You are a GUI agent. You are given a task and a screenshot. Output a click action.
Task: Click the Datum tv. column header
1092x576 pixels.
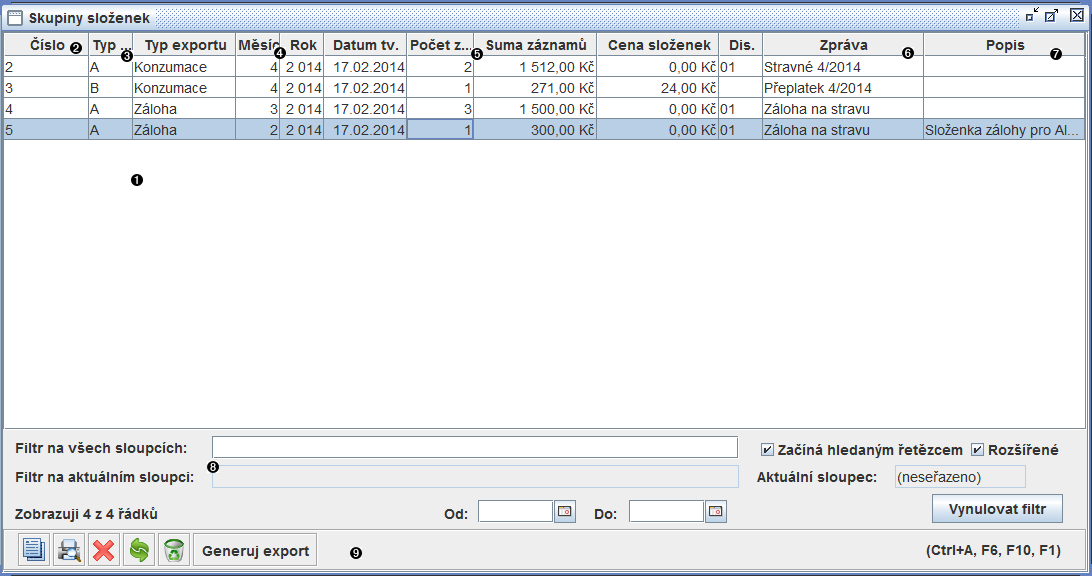(365, 45)
